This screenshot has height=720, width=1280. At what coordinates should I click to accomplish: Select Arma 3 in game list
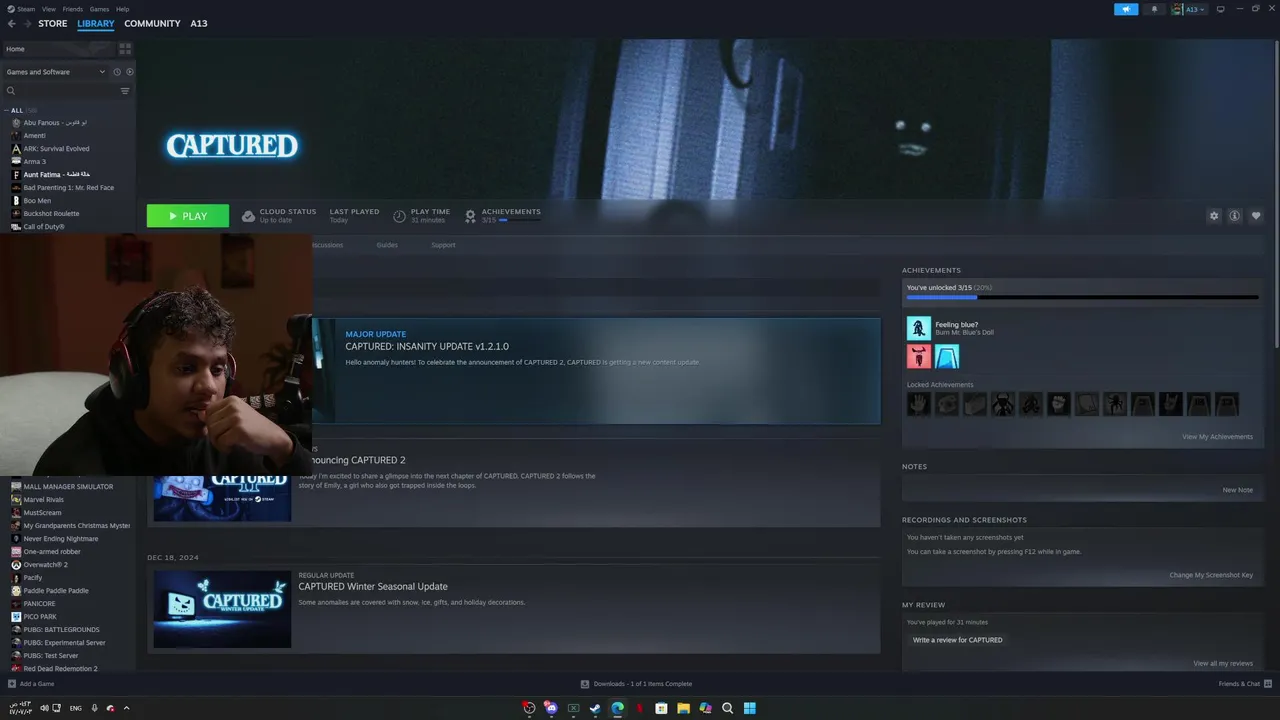coord(35,161)
